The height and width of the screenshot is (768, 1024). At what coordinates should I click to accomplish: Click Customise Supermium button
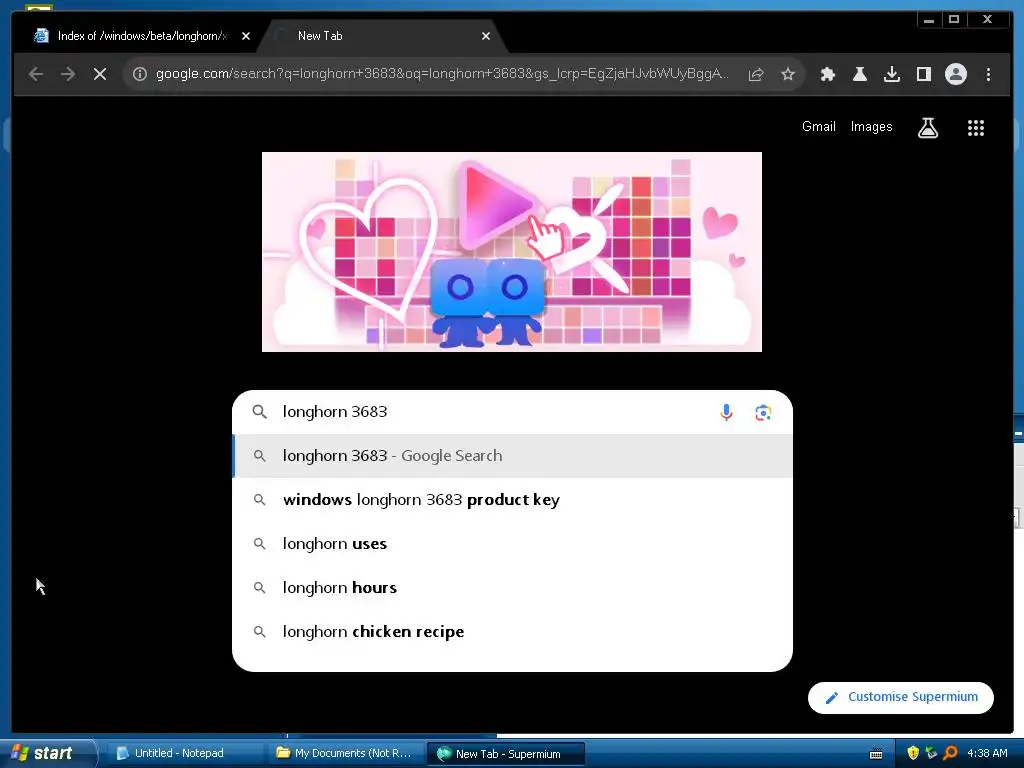(901, 697)
